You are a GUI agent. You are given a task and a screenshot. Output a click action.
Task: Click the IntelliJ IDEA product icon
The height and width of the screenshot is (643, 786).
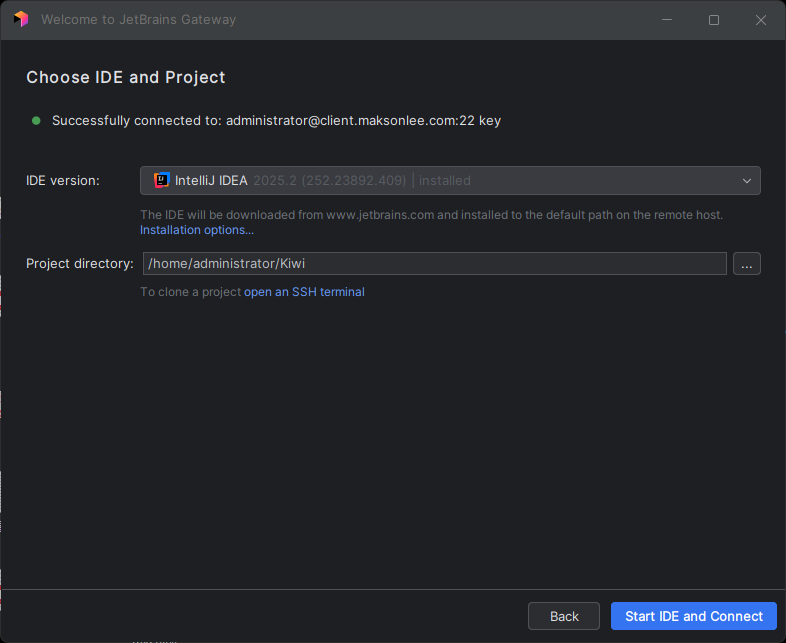(161, 180)
